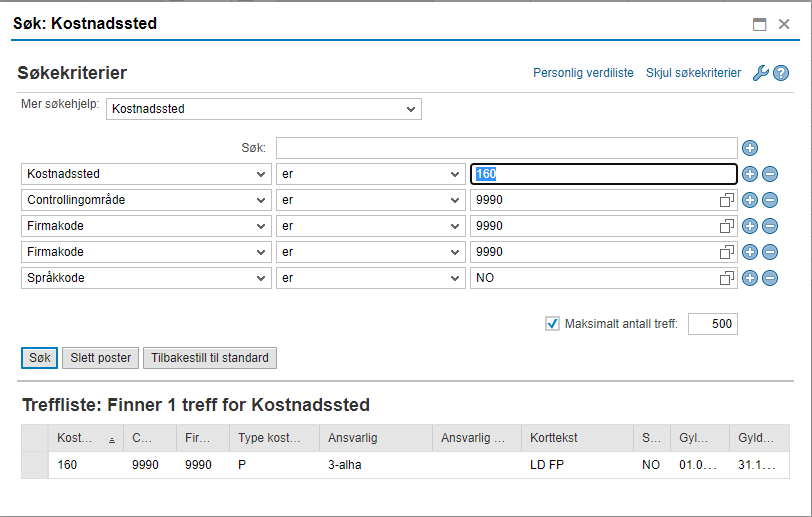Click the Type kost... column header

[x=274, y=438]
